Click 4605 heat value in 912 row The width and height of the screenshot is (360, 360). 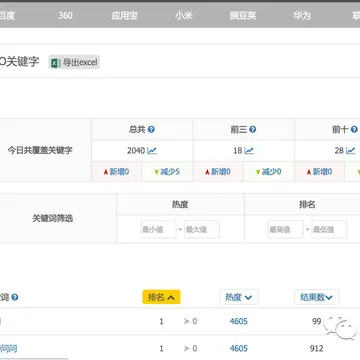click(x=239, y=349)
